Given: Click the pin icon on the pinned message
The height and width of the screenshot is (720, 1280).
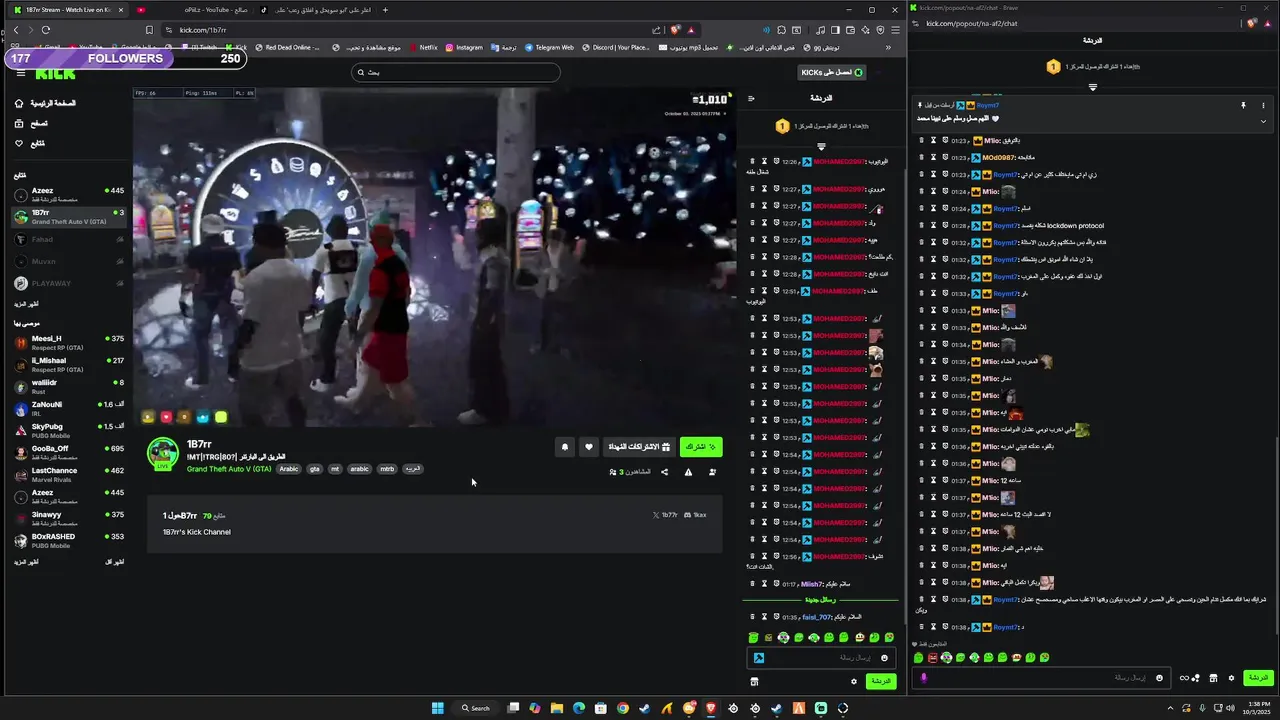Looking at the screenshot, I should pyautogui.click(x=1243, y=105).
